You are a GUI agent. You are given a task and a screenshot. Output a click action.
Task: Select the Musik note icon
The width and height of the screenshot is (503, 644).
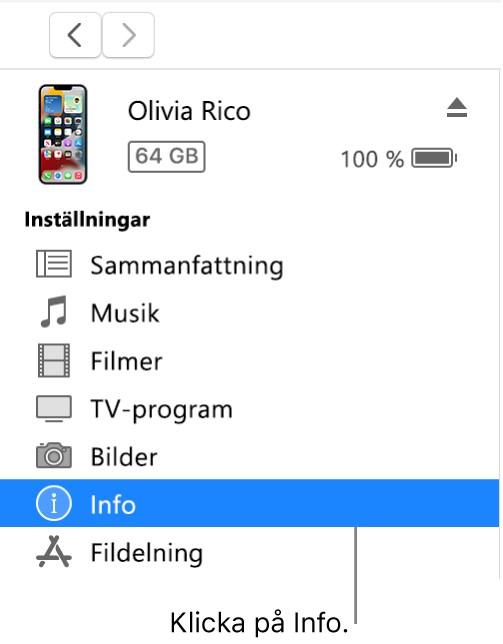tap(54, 312)
